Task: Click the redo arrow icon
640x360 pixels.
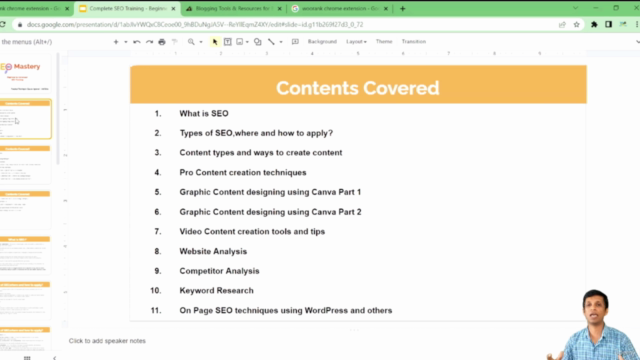Action: point(149,42)
